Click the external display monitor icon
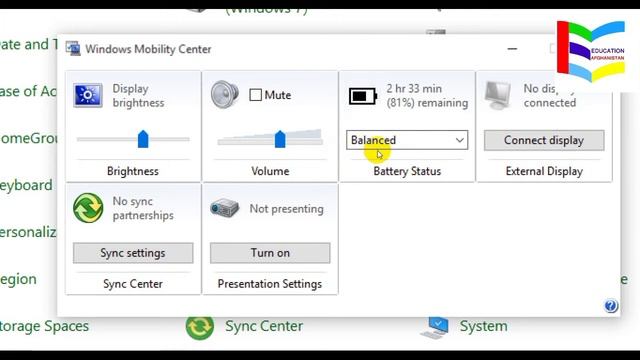Viewport: 640px width, 360px height. tap(498, 95)
